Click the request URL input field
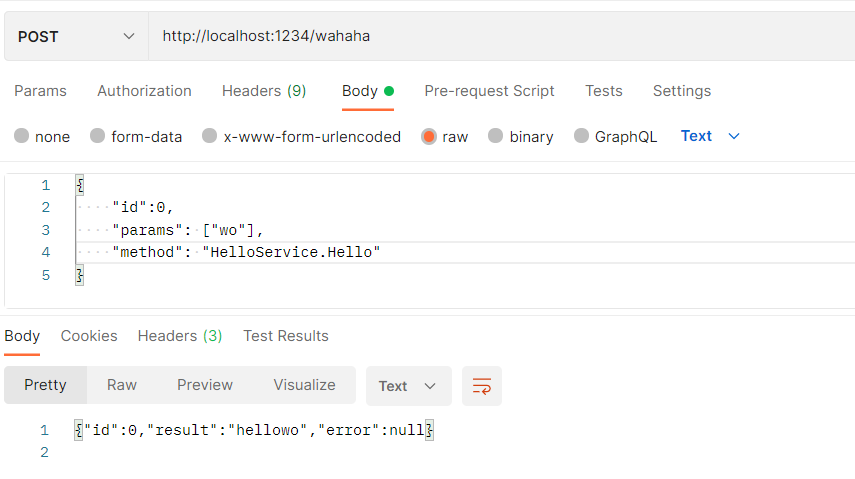 [x=500, y=37]
